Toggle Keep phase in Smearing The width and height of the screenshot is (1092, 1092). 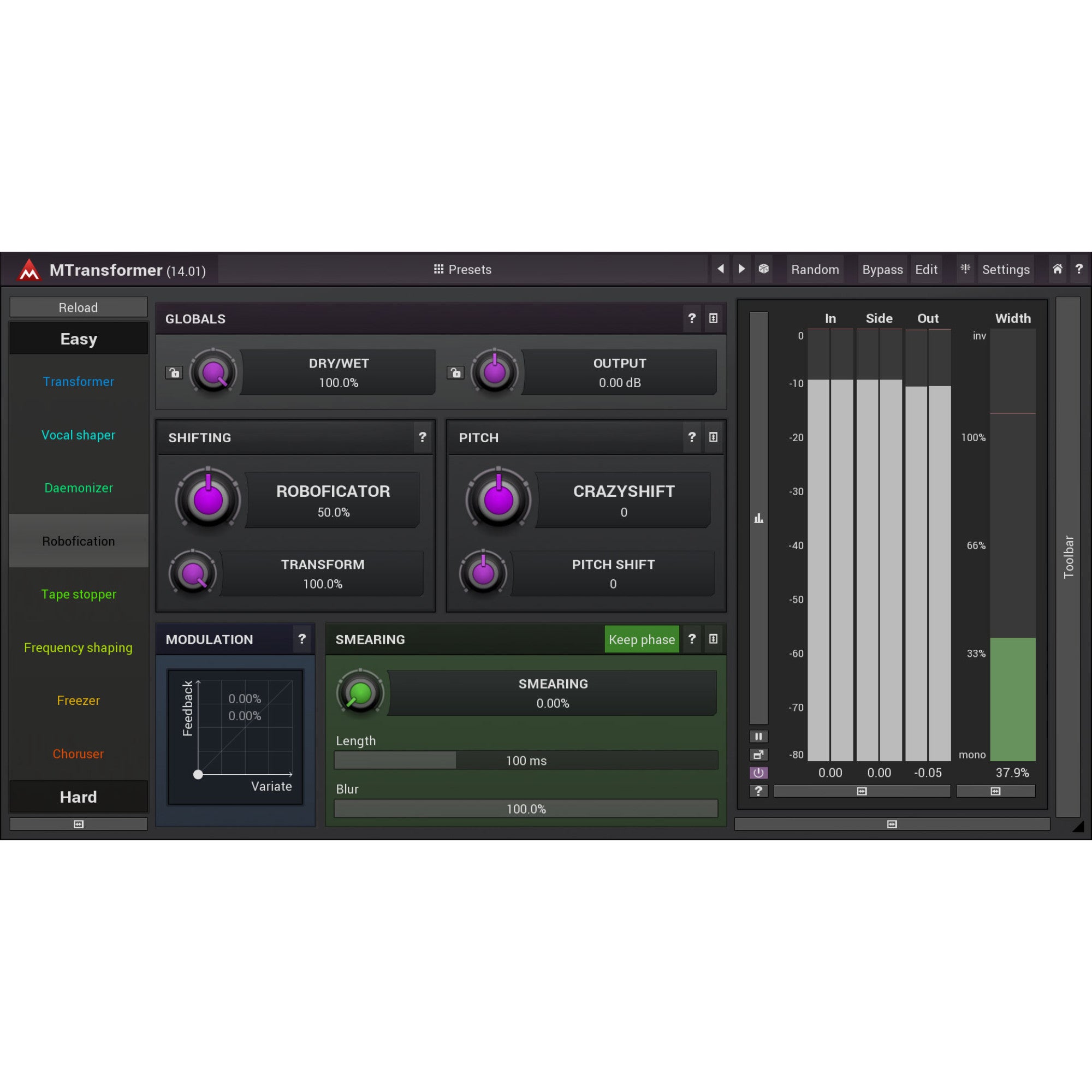point(642,639)
